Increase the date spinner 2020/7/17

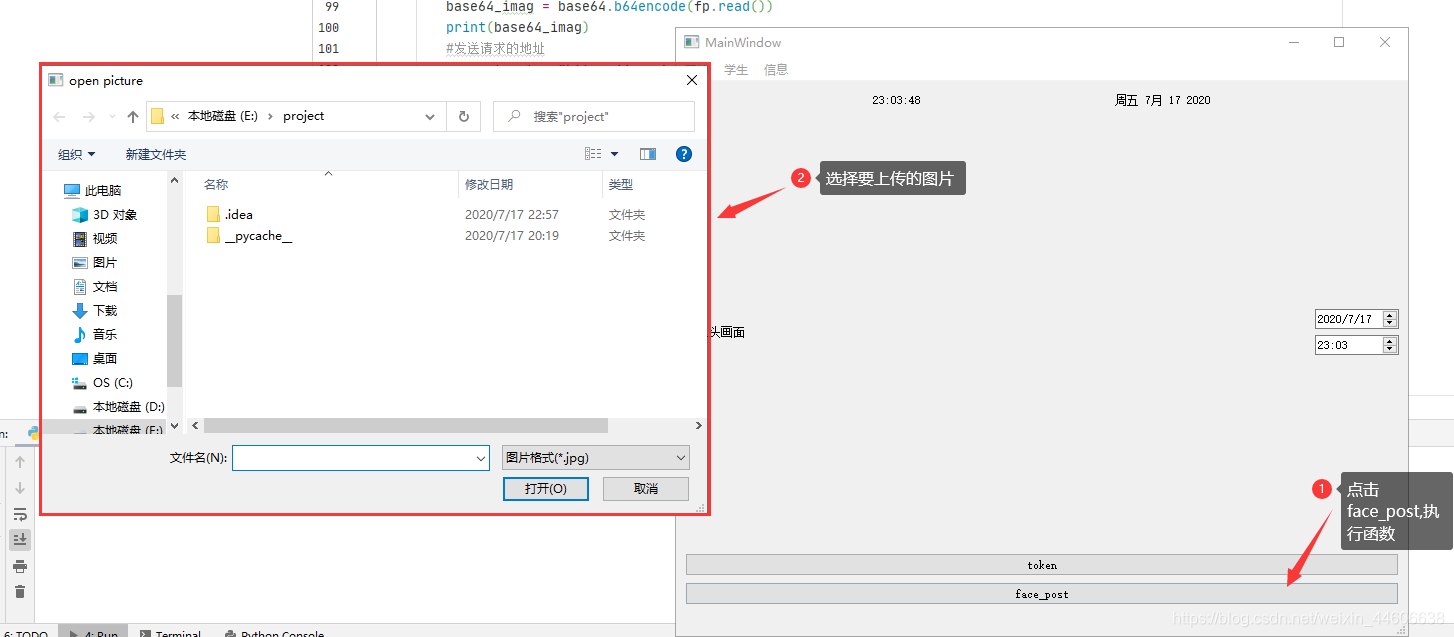pos(1390,315)
